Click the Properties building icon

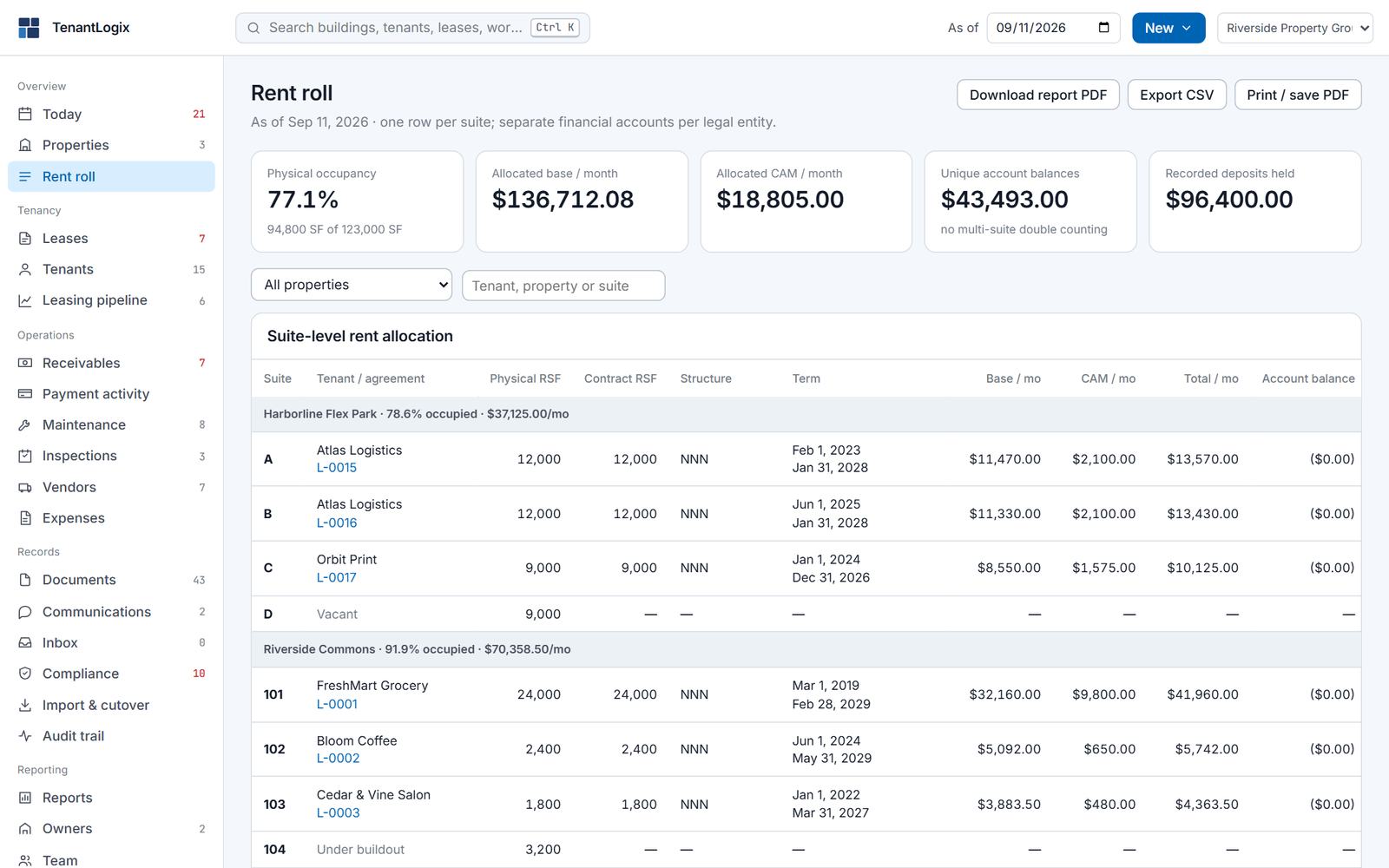pyautogui.click(x=25, y=145)
